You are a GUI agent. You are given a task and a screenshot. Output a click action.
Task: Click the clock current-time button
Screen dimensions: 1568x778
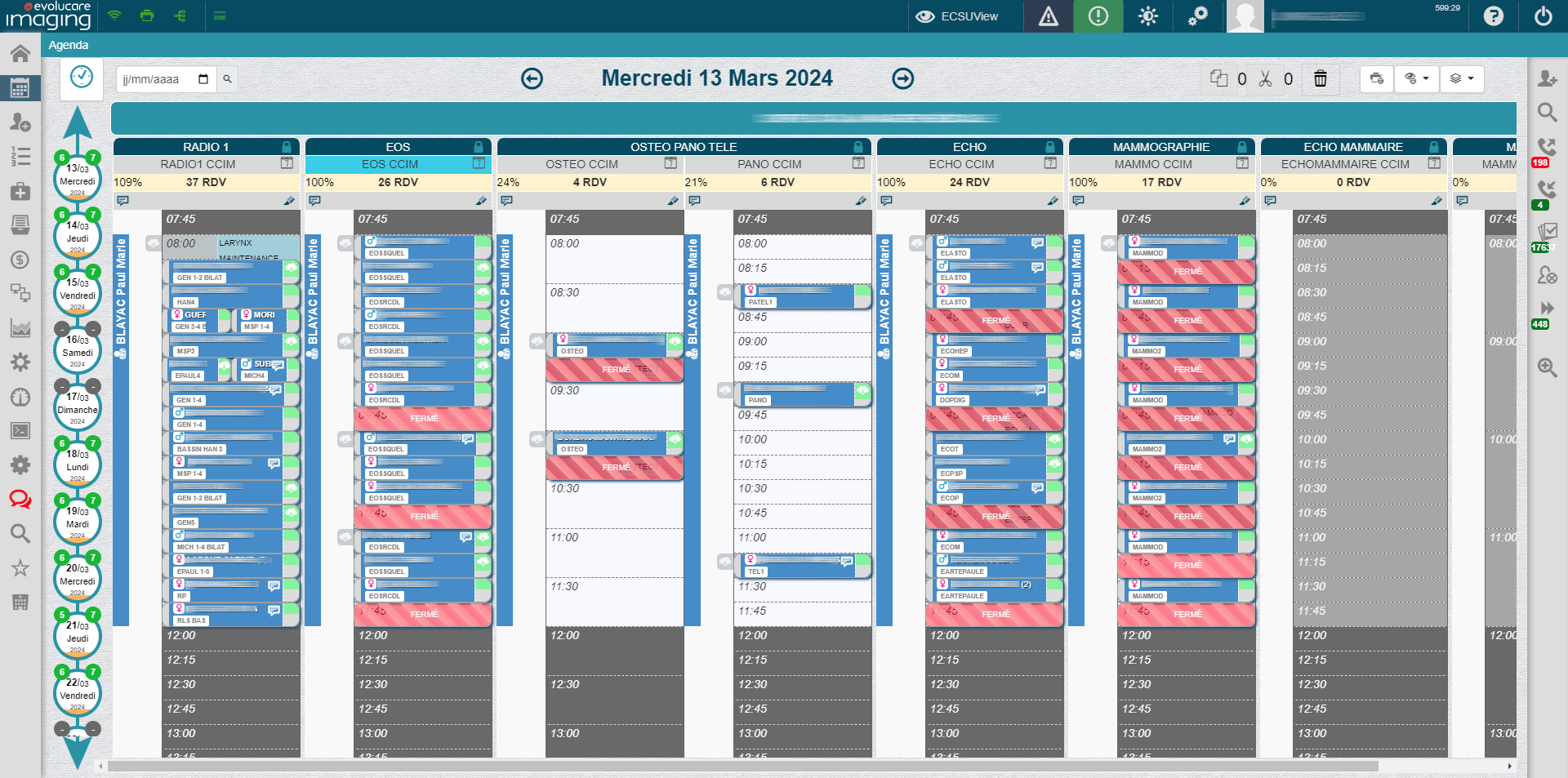(x=82, y=78)
